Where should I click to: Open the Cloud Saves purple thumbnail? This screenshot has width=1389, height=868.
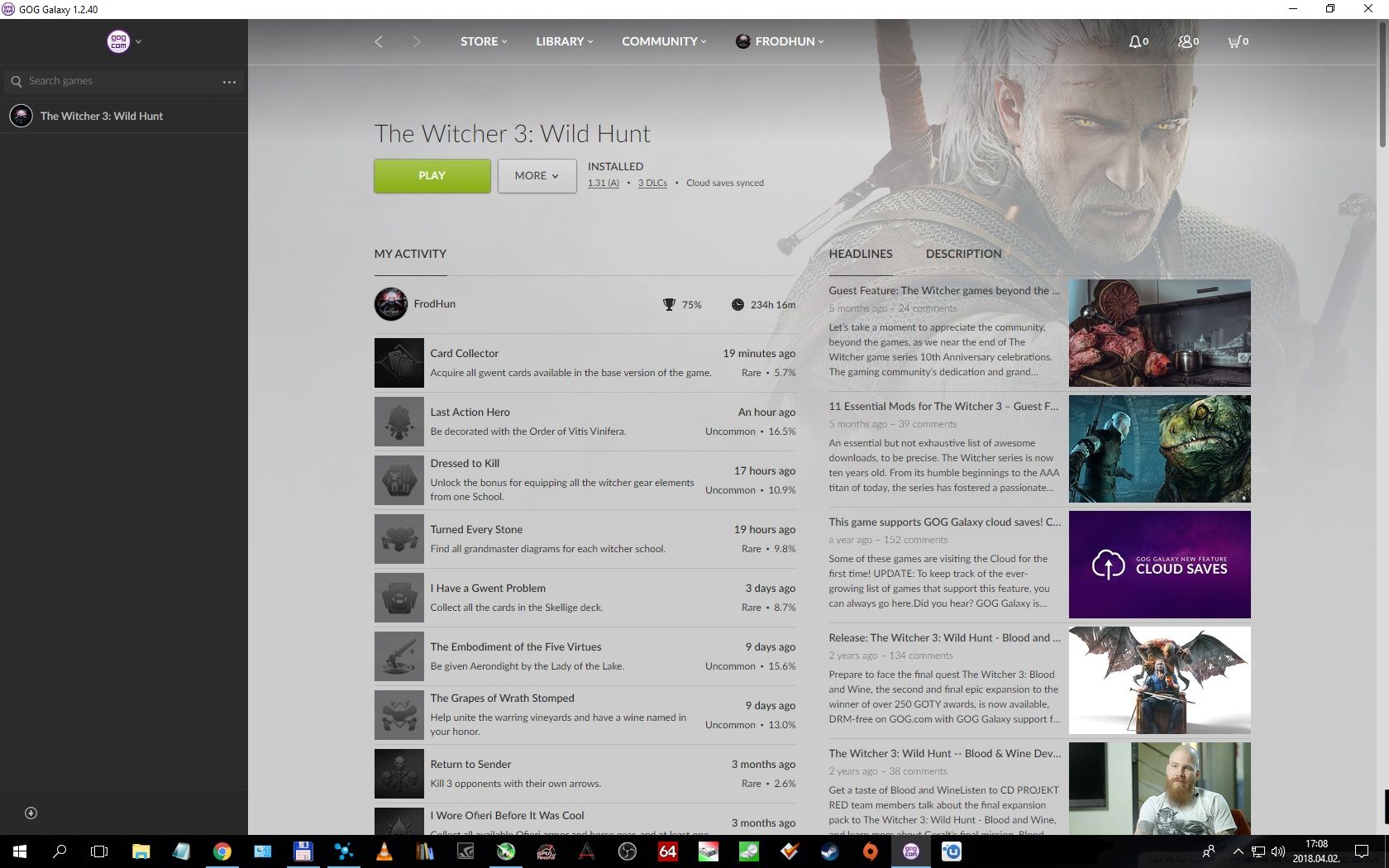click(1159, 565)
